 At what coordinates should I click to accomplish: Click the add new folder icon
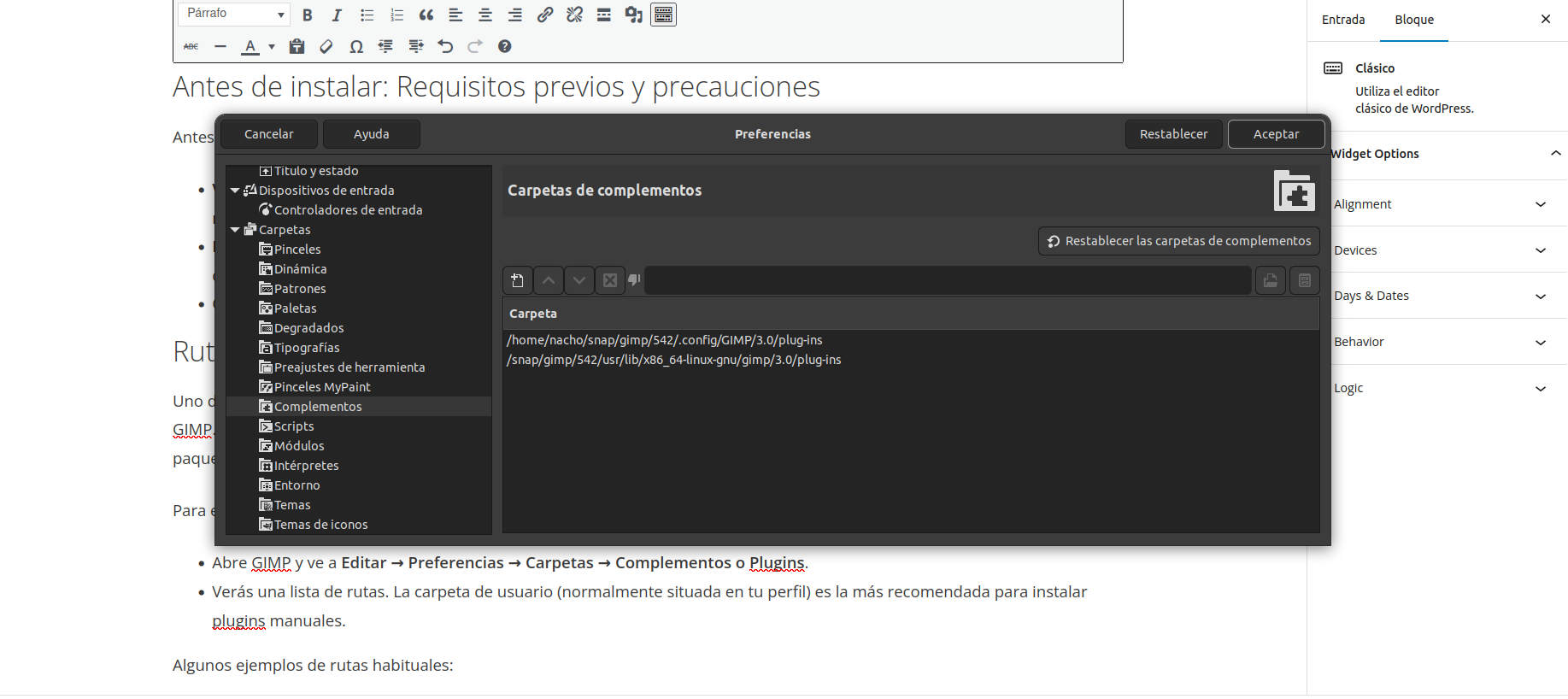point(517,280)
